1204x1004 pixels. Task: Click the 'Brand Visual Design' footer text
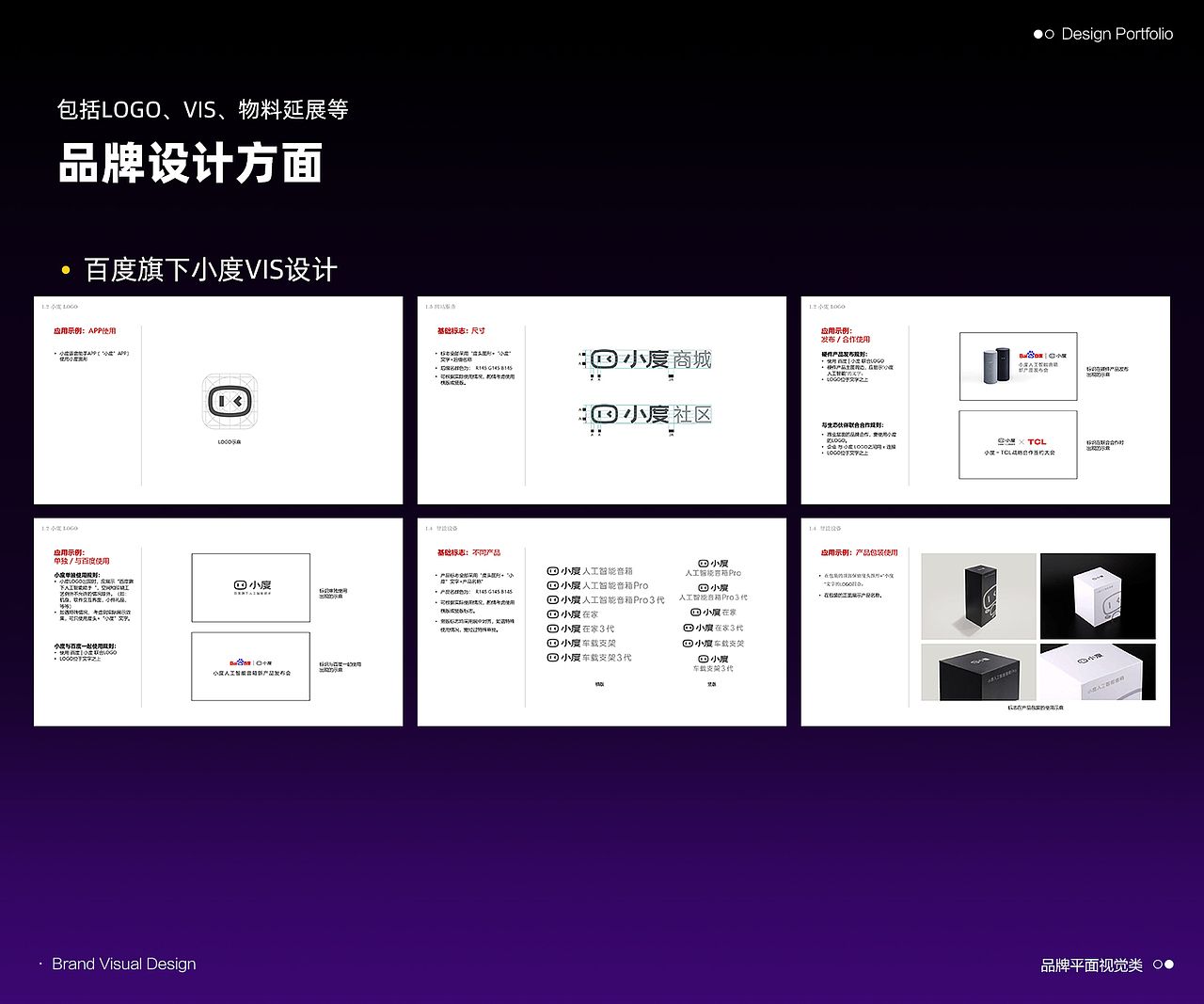tap(124, 964)
